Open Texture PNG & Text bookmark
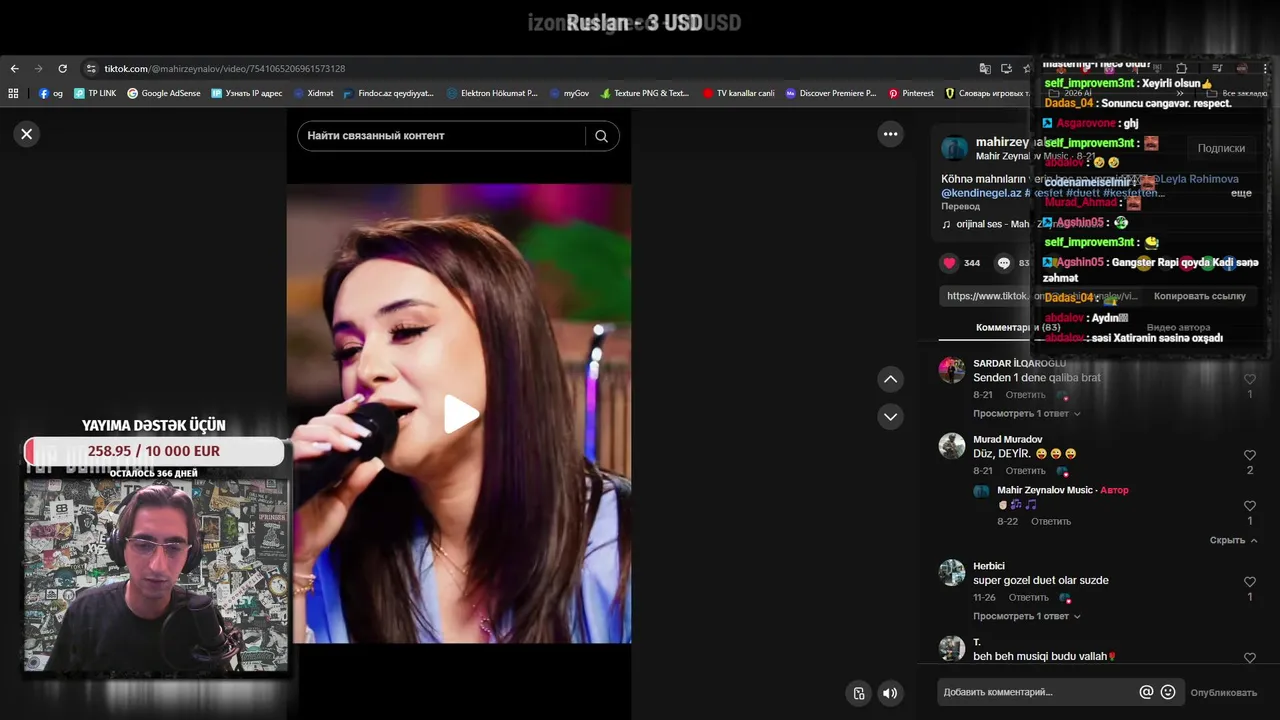The image size is (1280, 720). (x=645, y=93)
